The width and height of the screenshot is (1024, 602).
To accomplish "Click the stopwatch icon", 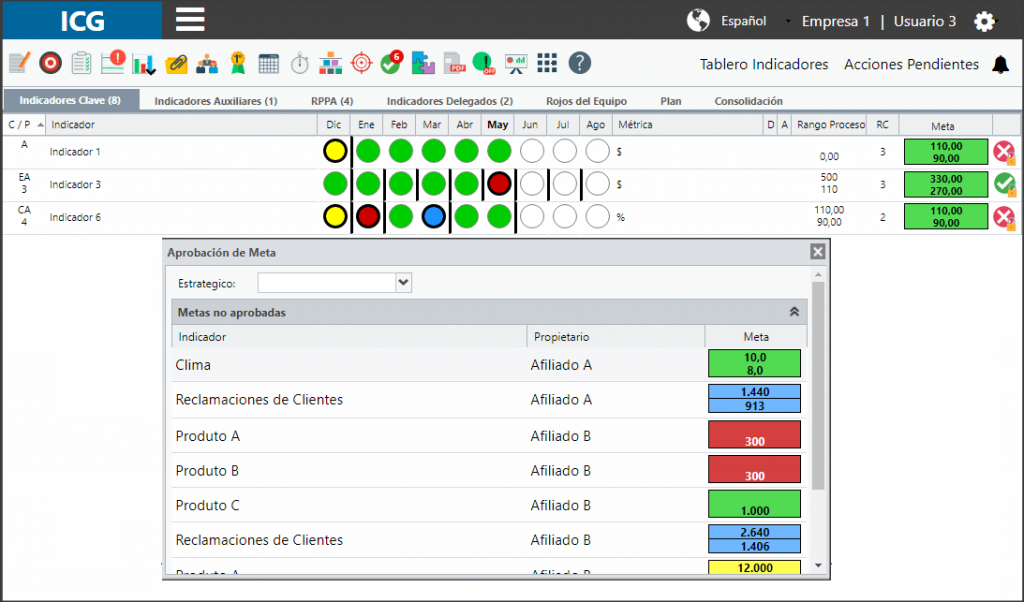I will 300,63.
